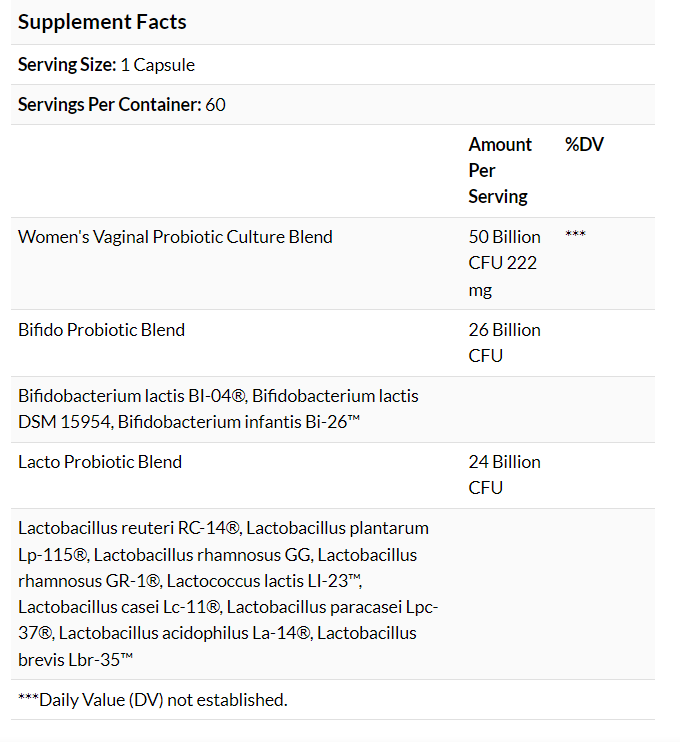Click the triple asterisk in %DV column
680x742 pixels.
(x=575, y=237)
